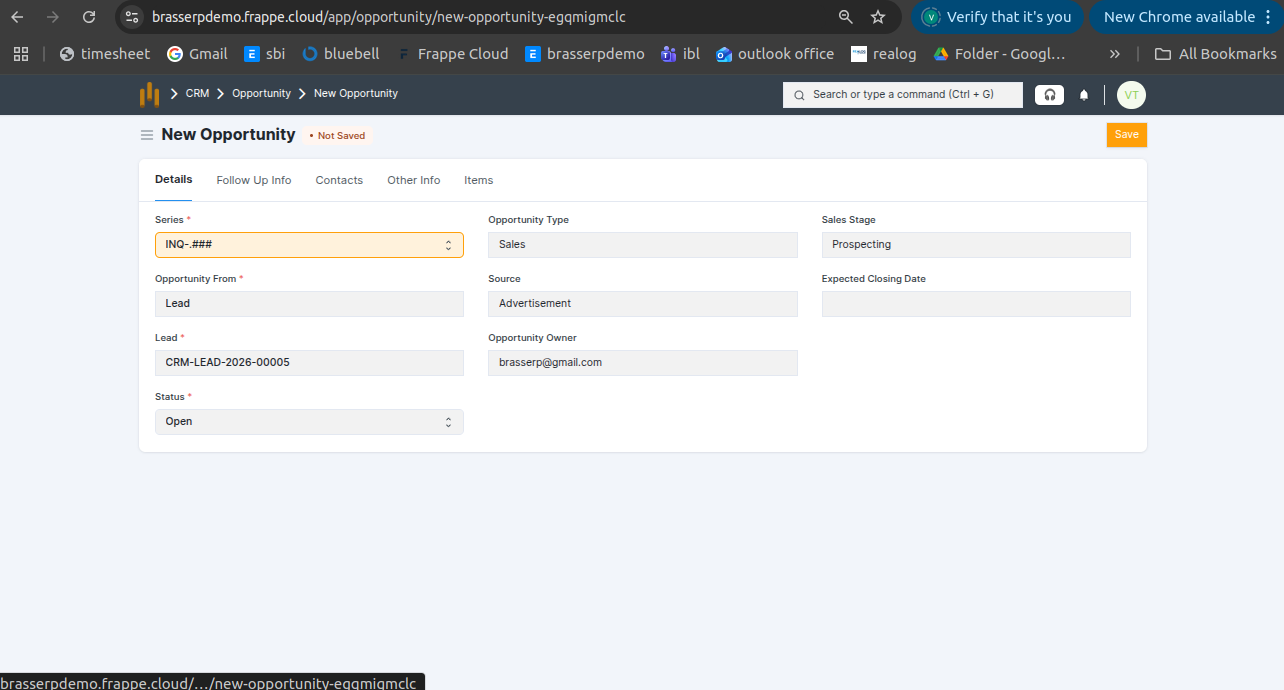Open the notifications bell
The height and width of the screenshot is (690, 1284).
point(1084,95)
